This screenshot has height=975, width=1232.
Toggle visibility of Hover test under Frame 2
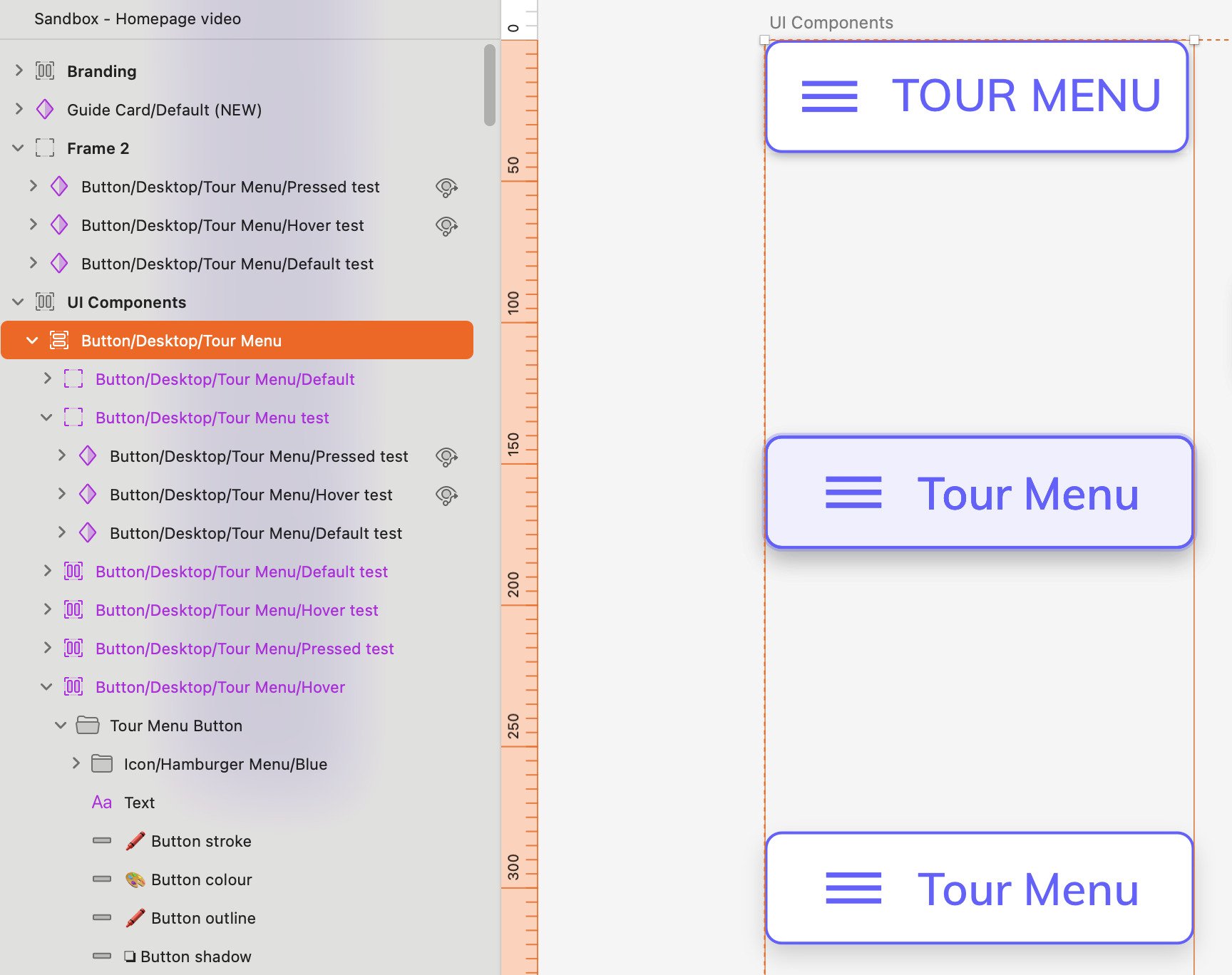pos(446,225)
